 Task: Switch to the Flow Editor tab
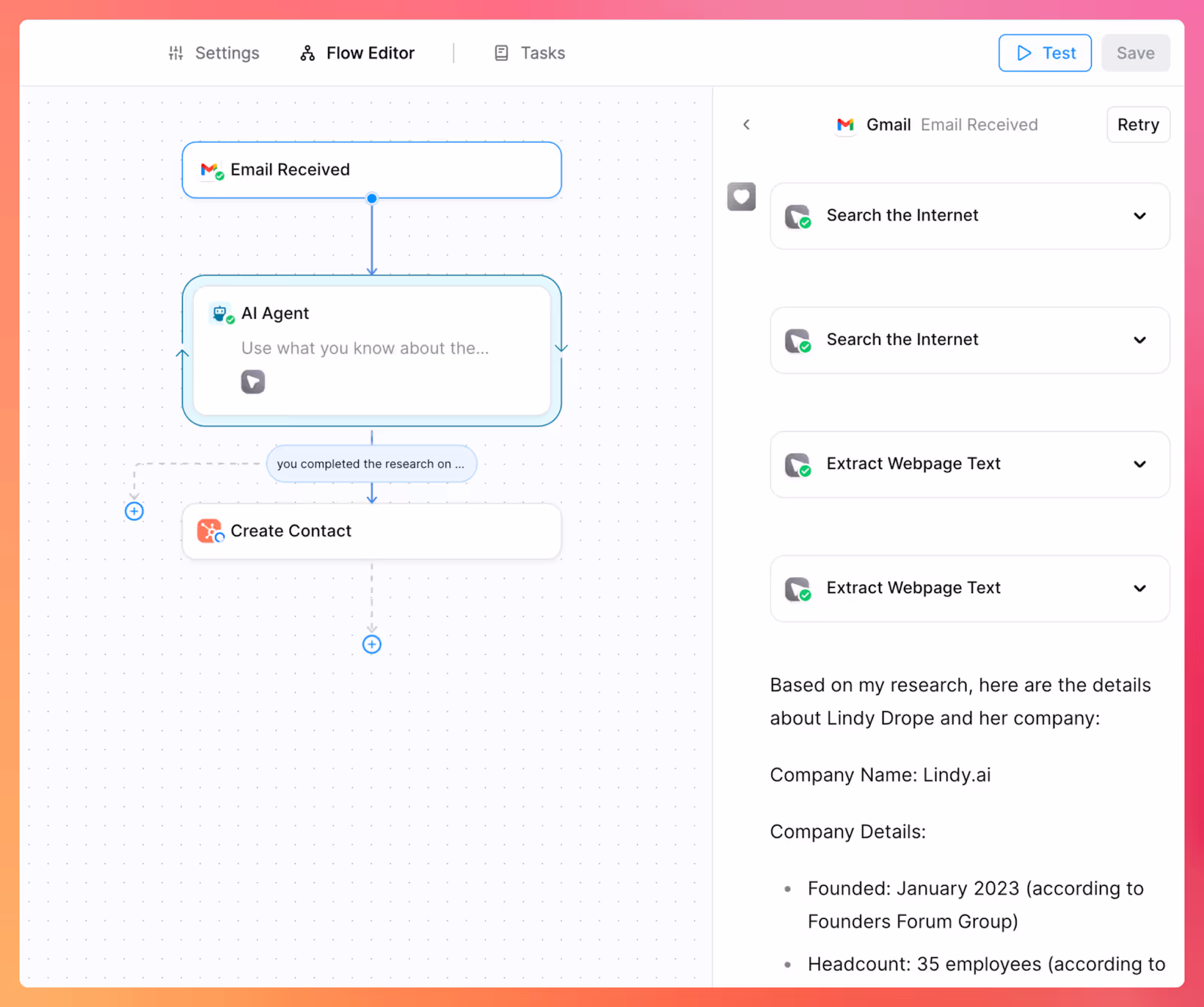(x=357, y=53)
